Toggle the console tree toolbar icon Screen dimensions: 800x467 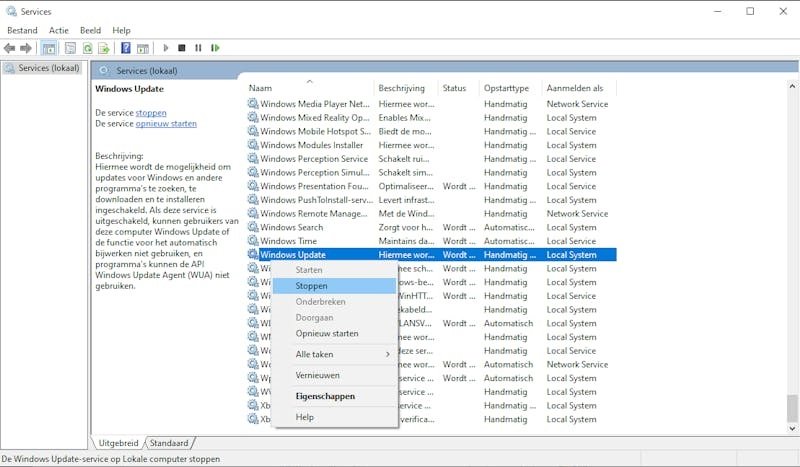(x=49, y=48)
